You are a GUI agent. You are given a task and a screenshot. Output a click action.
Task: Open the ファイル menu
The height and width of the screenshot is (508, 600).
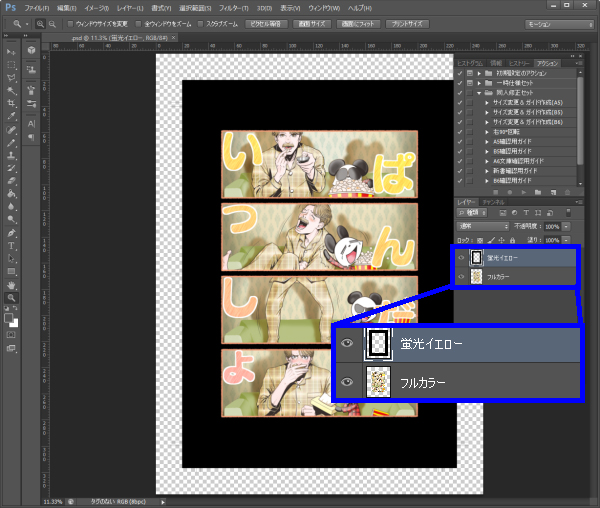(37, 8)
